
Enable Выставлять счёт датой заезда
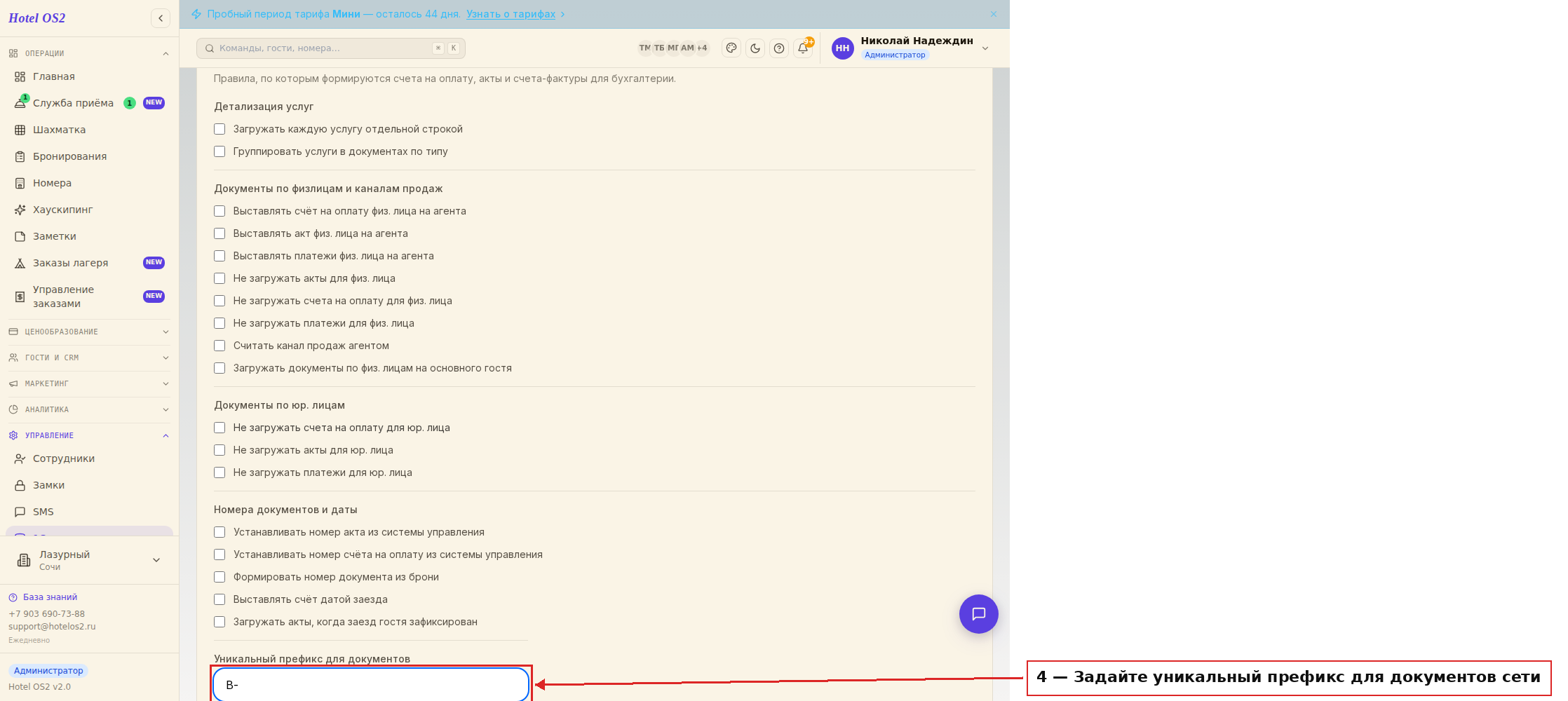[x=219, y=599]
